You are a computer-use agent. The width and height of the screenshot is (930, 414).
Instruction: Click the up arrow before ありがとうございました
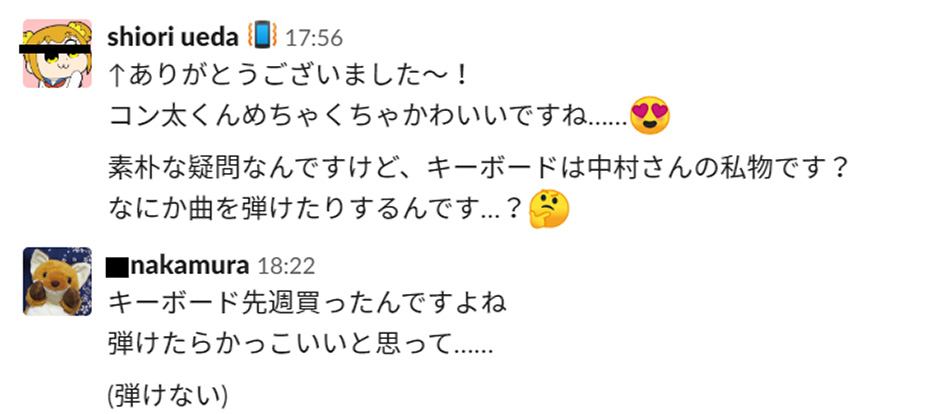pyautogui.click(x=115, y=77)
